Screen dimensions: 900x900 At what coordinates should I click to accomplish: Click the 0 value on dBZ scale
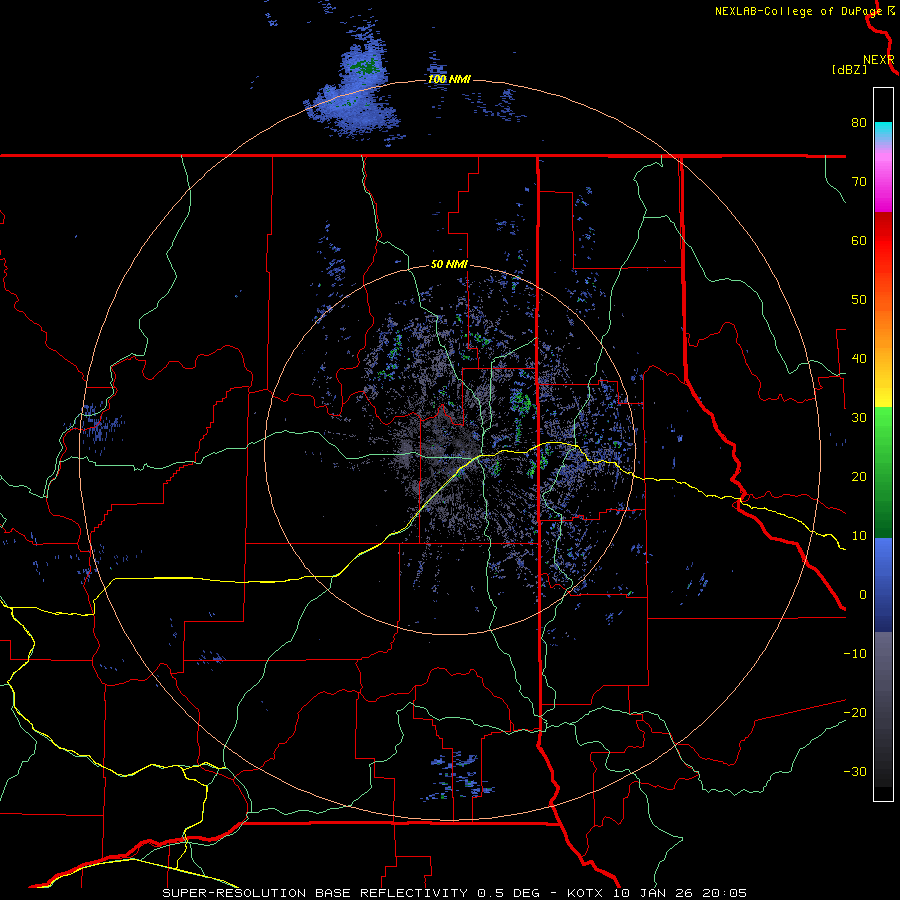point(863,595)
